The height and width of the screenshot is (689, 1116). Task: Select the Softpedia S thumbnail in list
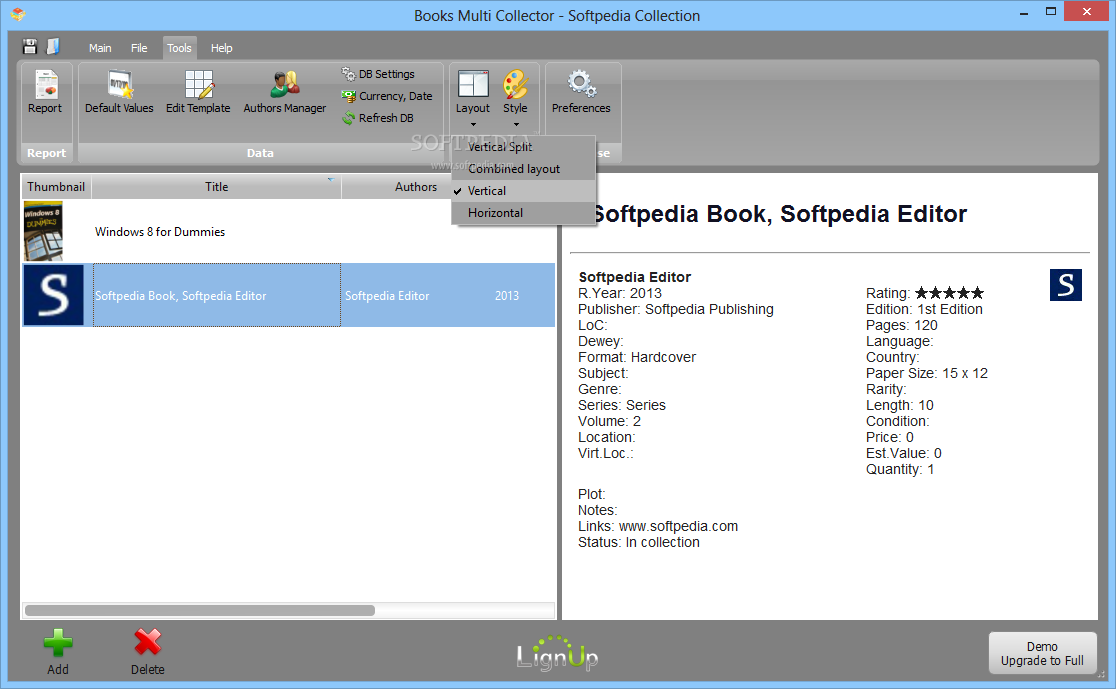tap(53, 295)
